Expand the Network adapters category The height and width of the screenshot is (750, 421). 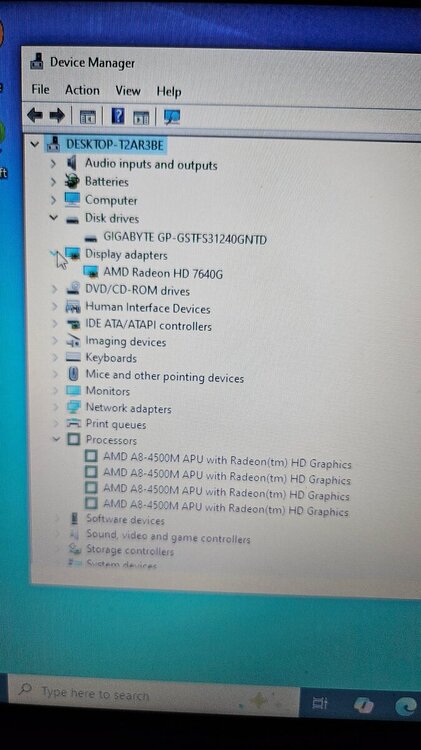tap(56, 408)
